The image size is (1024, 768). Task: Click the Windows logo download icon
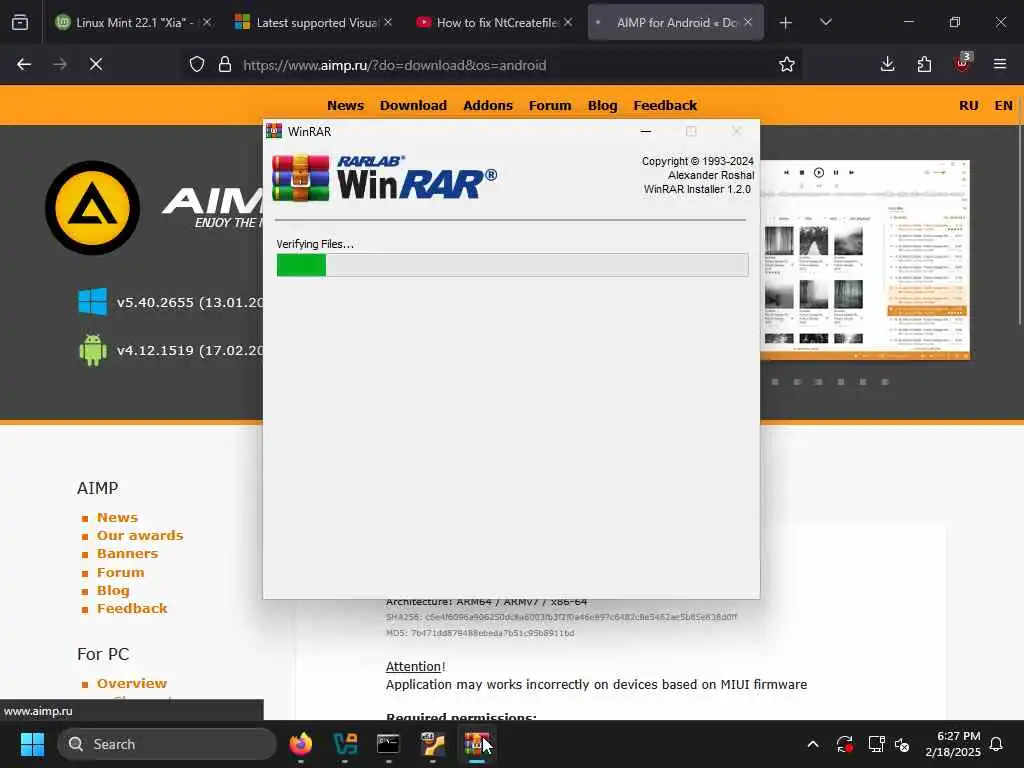click(x=93, y=302)
